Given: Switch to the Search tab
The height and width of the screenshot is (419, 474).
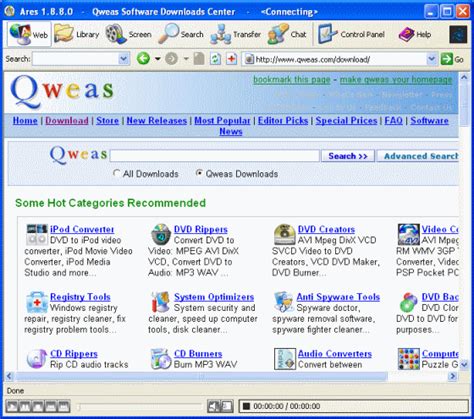Looking at the screenshot, I should [x=181, y=34].
